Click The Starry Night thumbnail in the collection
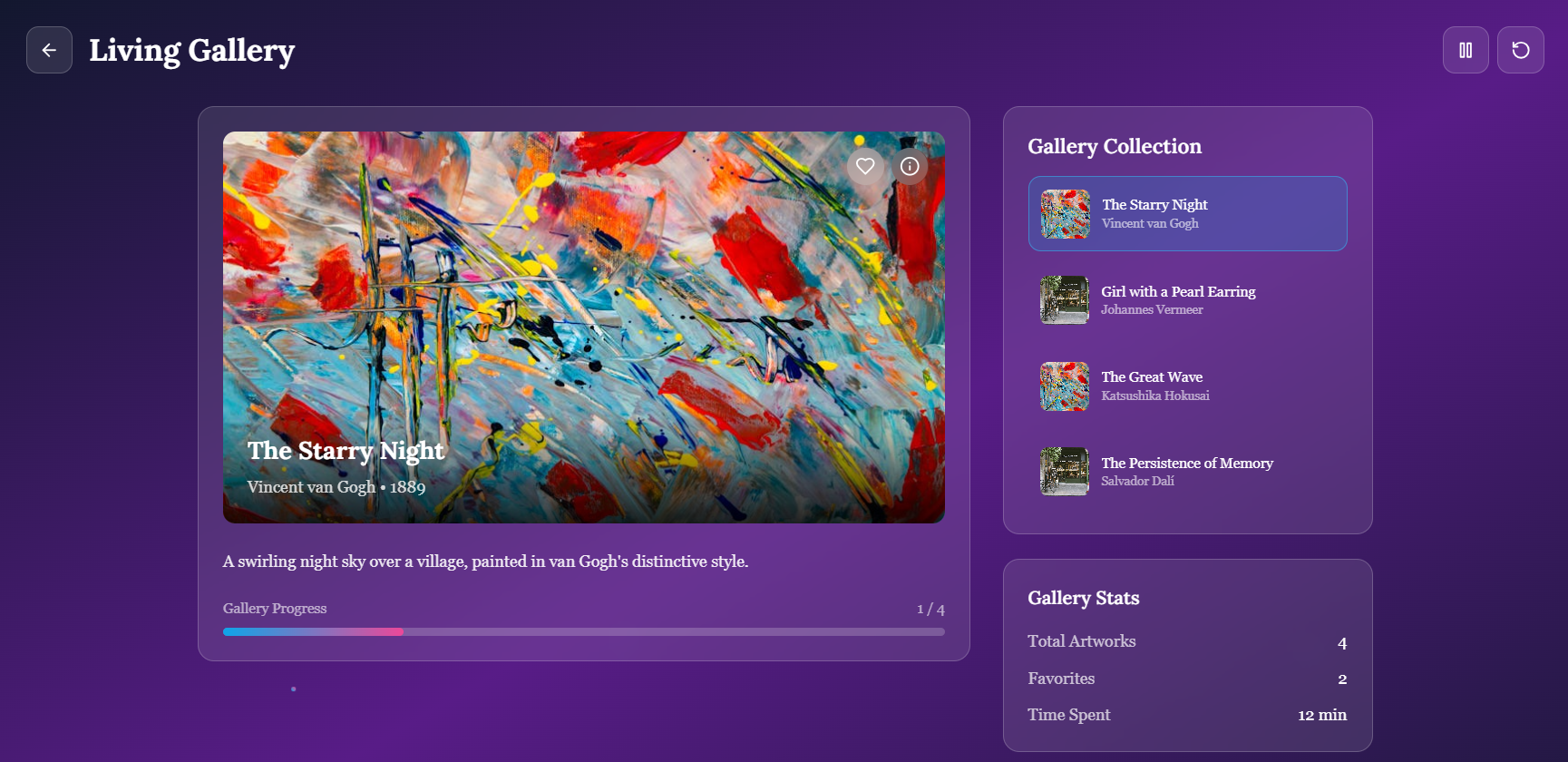The height and width of the screenshot is (762, 1568). point(1065,214)
